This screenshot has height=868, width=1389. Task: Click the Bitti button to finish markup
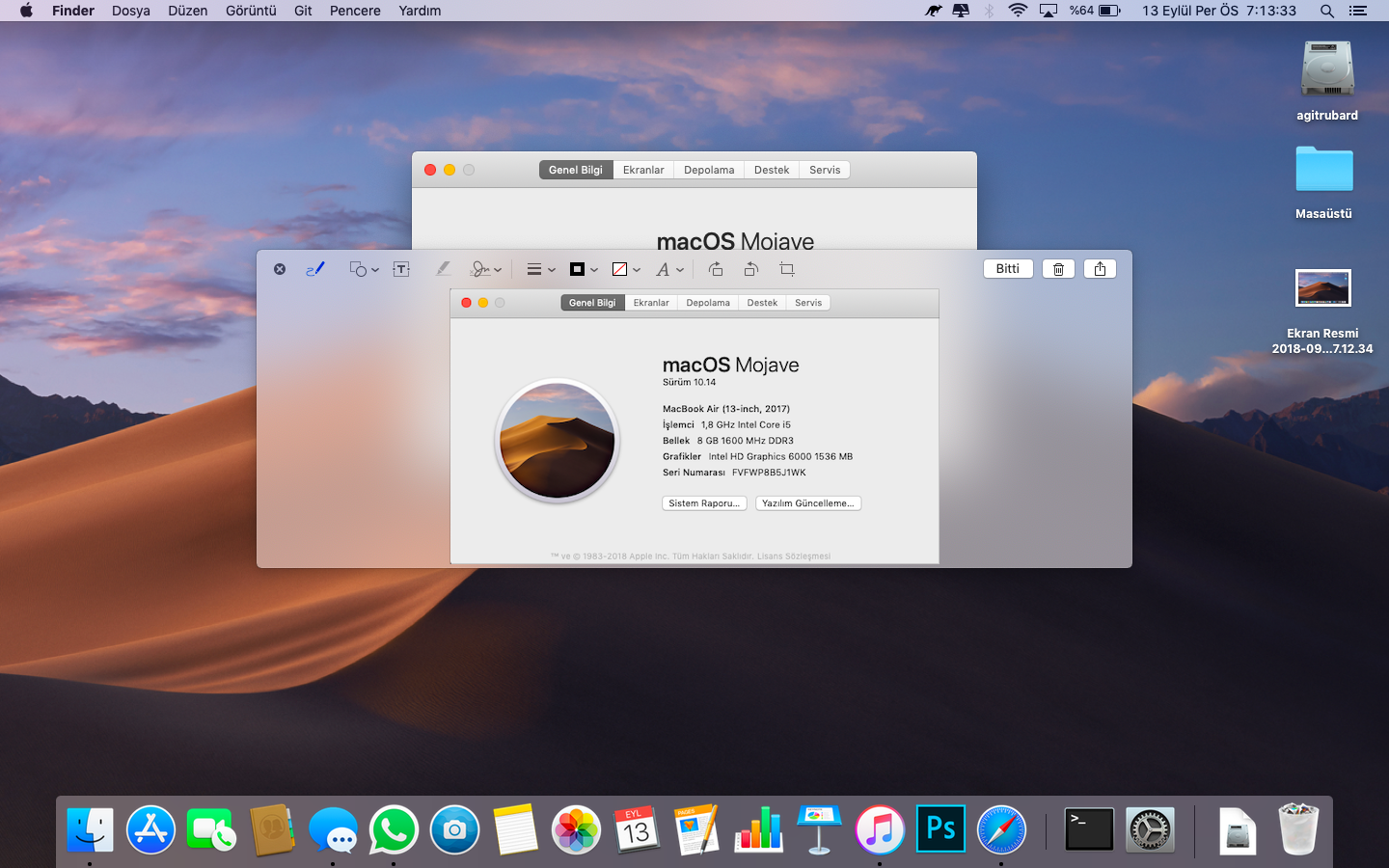coord(1008,269)
